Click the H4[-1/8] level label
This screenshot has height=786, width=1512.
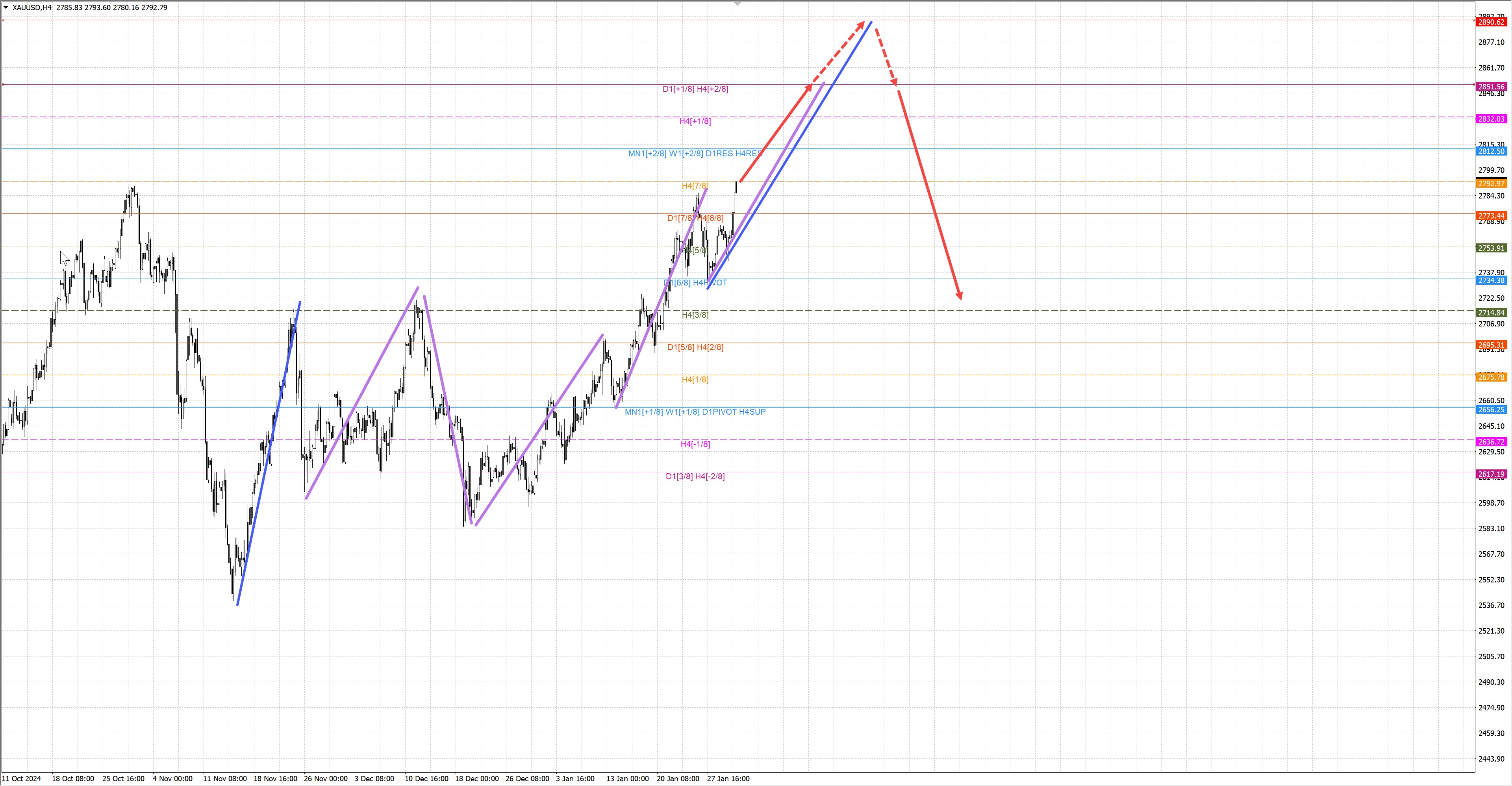tap(695, 444)
